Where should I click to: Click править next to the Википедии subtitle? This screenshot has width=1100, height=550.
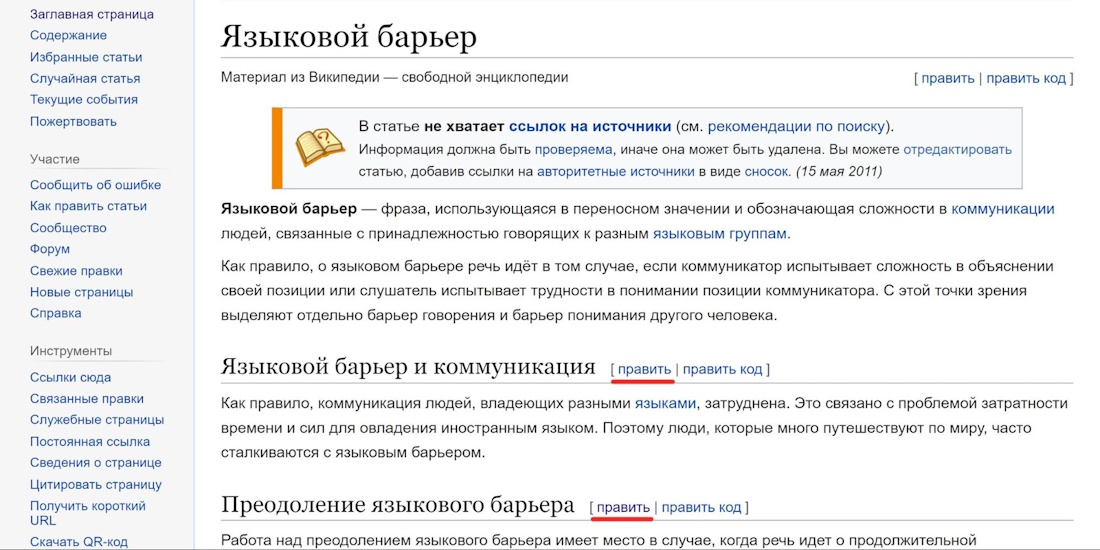click(947, 78)
